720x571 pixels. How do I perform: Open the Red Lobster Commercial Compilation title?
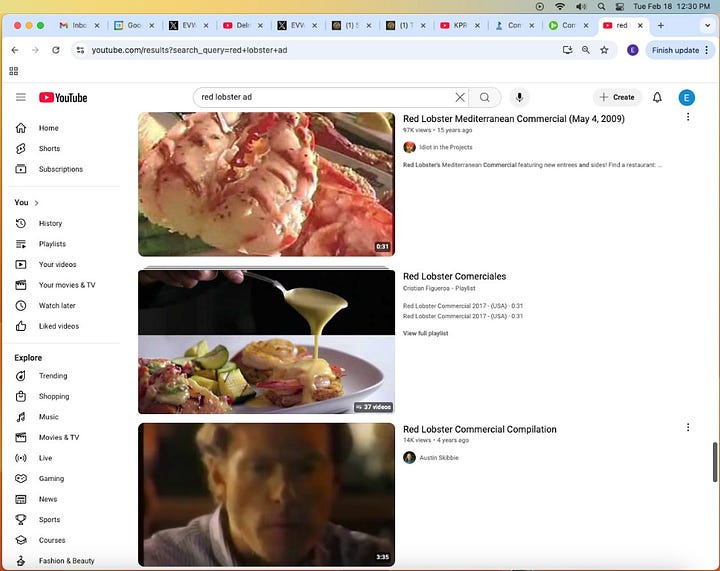479,429
